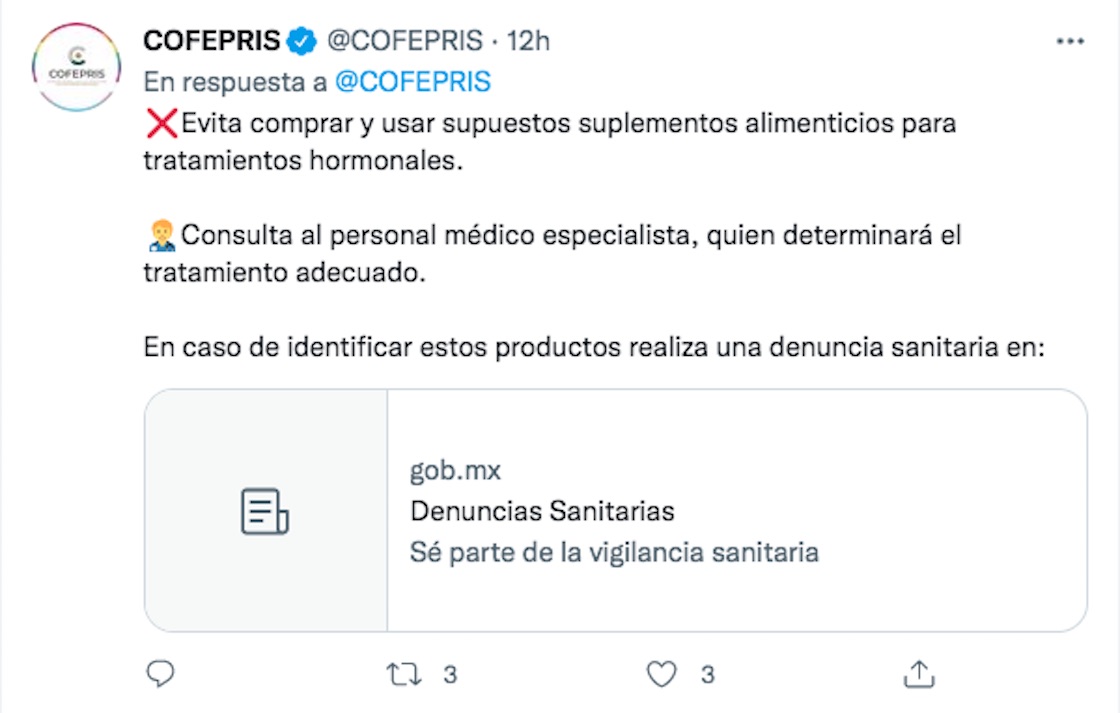This screenshot has height=713, width=1120.
Task: Open the share tweet icon
Action: tap(917, 675)
